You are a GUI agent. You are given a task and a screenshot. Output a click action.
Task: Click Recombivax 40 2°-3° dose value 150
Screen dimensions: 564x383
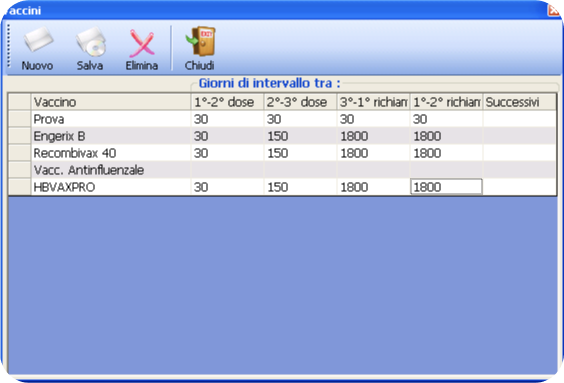coord(300,153)
